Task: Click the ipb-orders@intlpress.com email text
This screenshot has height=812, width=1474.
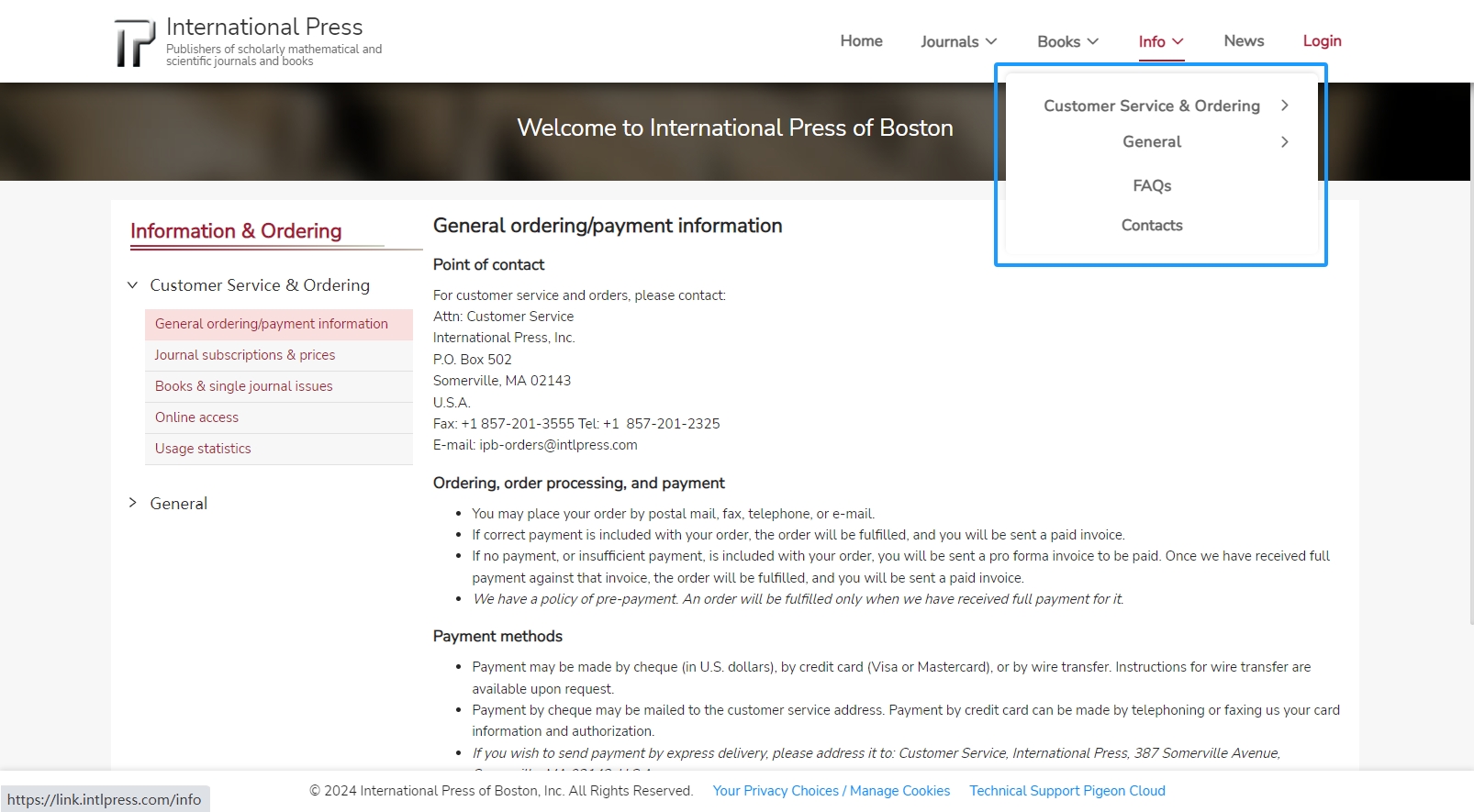Action: coord(558,445)
